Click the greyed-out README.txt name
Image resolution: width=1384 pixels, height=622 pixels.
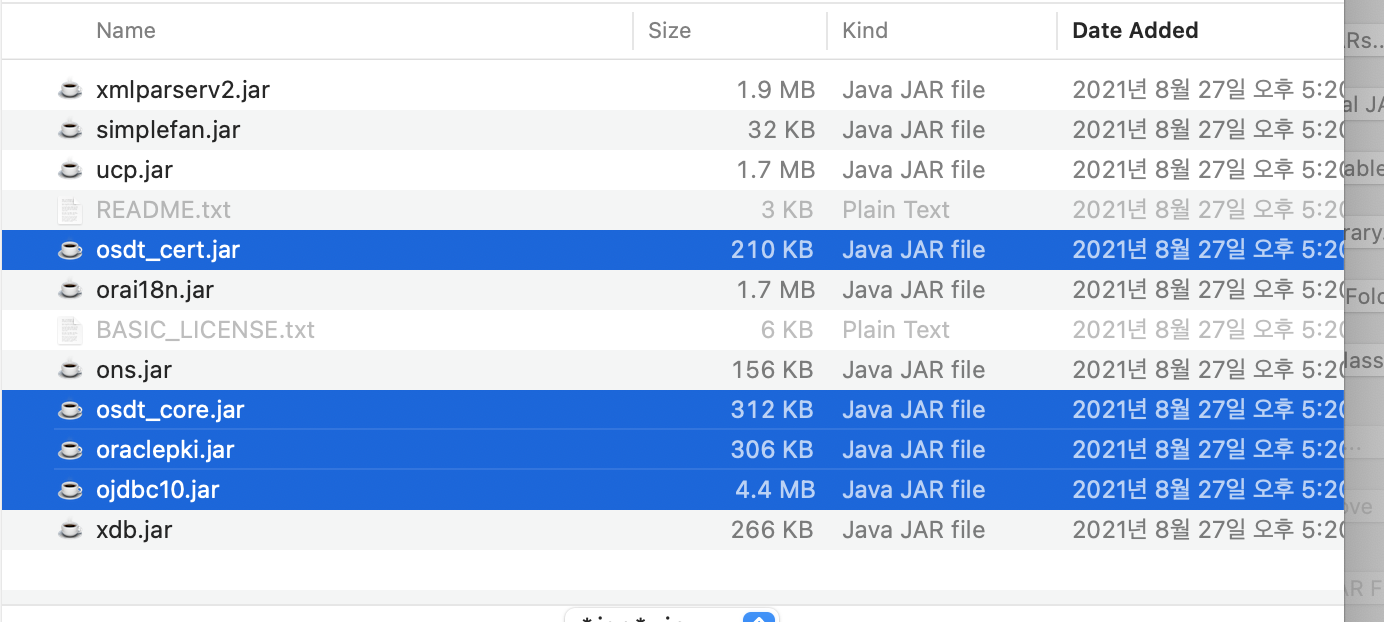(x=163, y=210)
